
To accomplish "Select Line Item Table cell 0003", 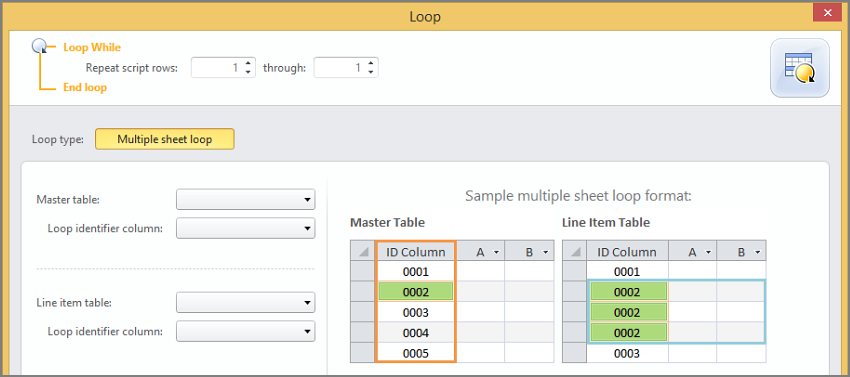I will 627,353.
